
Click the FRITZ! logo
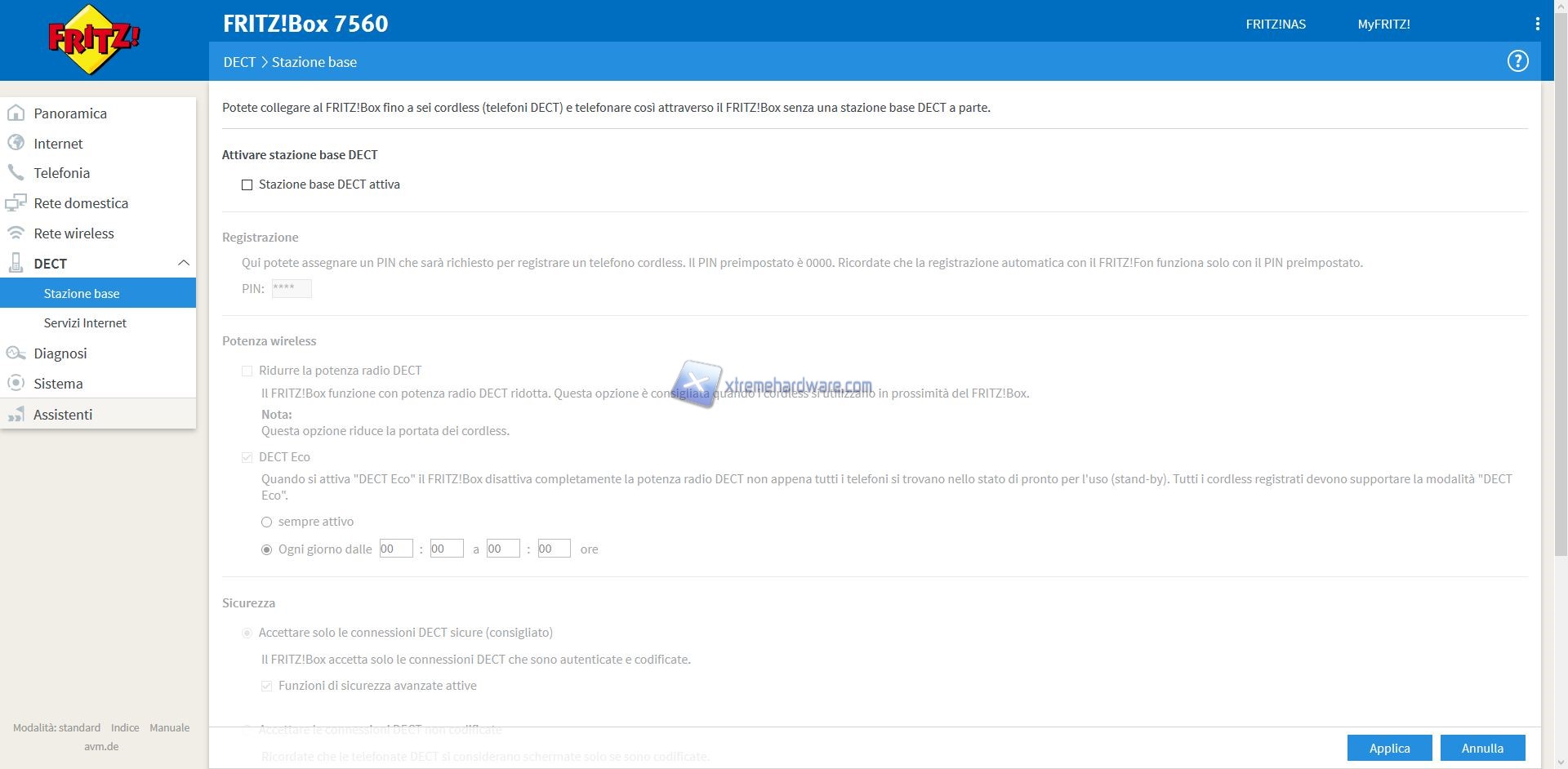point(94,39)
